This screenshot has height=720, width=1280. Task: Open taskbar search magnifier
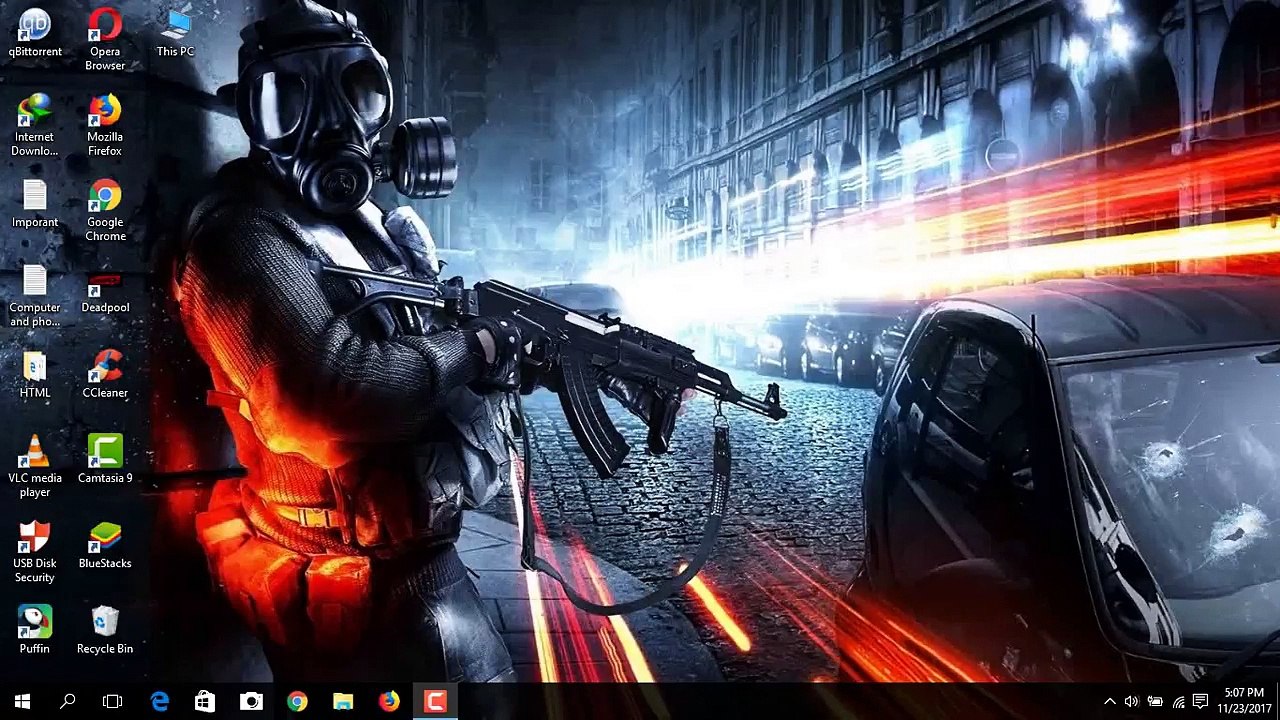[67, 702]
